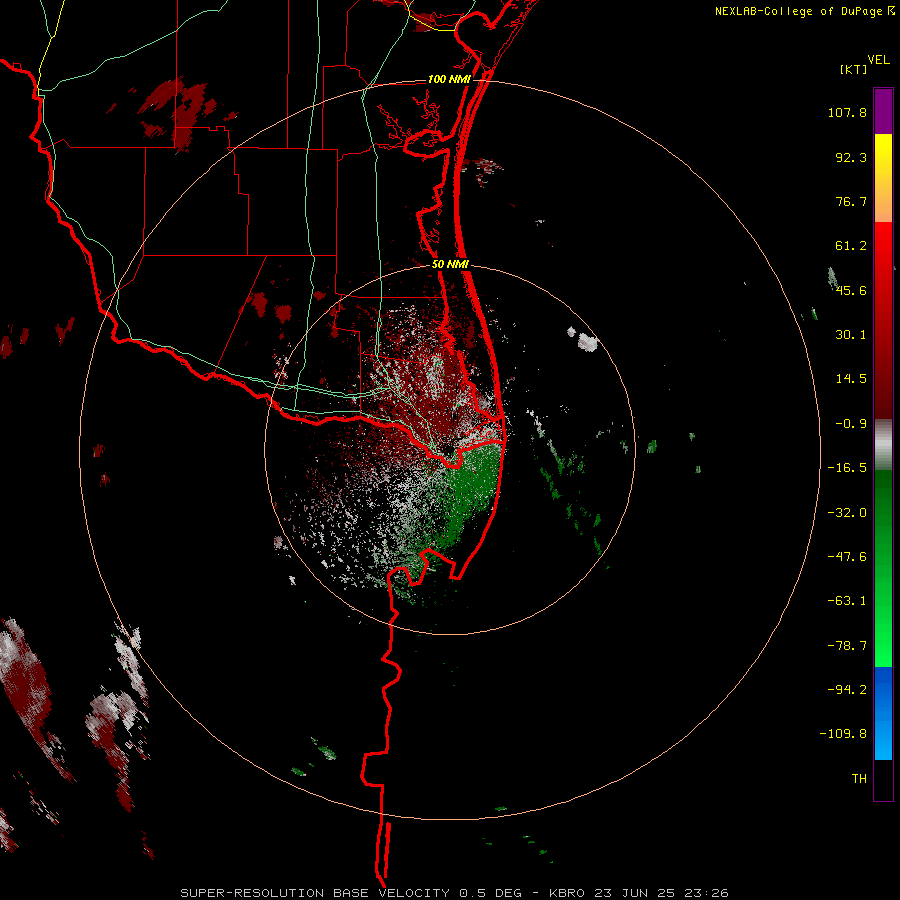Click the -47.6 value on velocity scale
This screenshot has height=900, width=900.
(847, 557)
